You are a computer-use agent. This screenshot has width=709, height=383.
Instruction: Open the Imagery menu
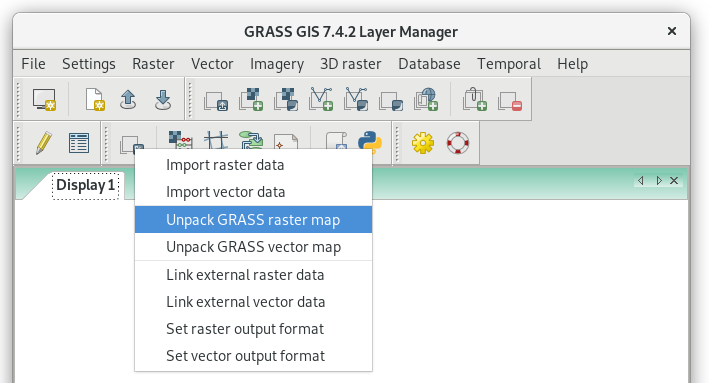277,64
